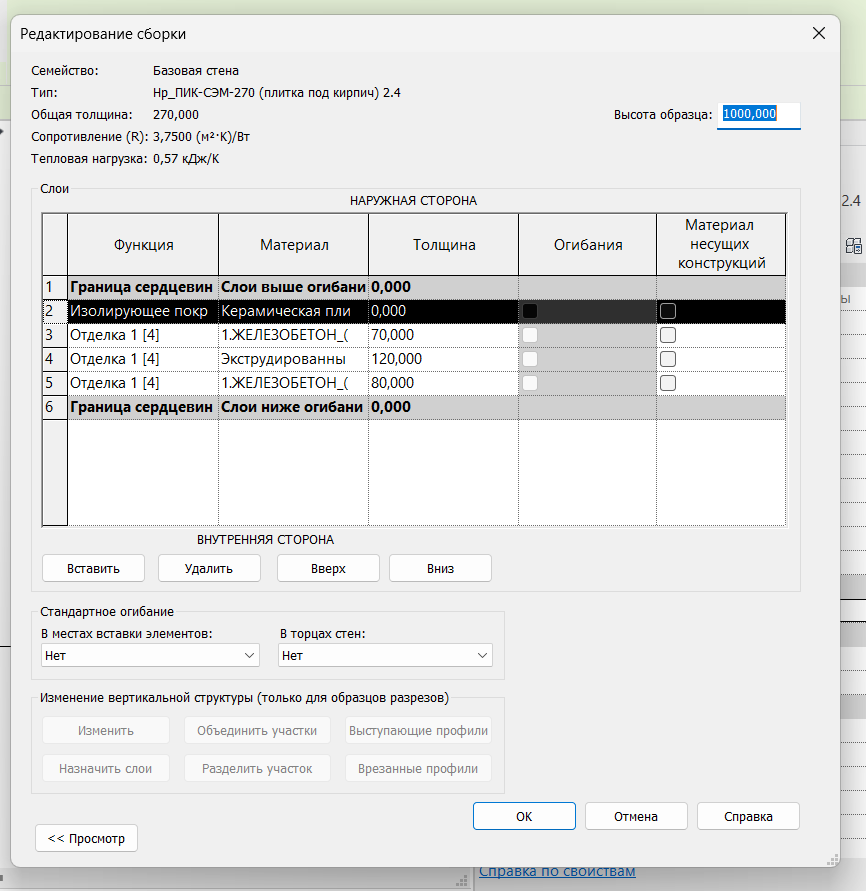This screenshot has width=866, height=891.
Task: Click the Удалить layer button
Action: (x=209, y=568)
